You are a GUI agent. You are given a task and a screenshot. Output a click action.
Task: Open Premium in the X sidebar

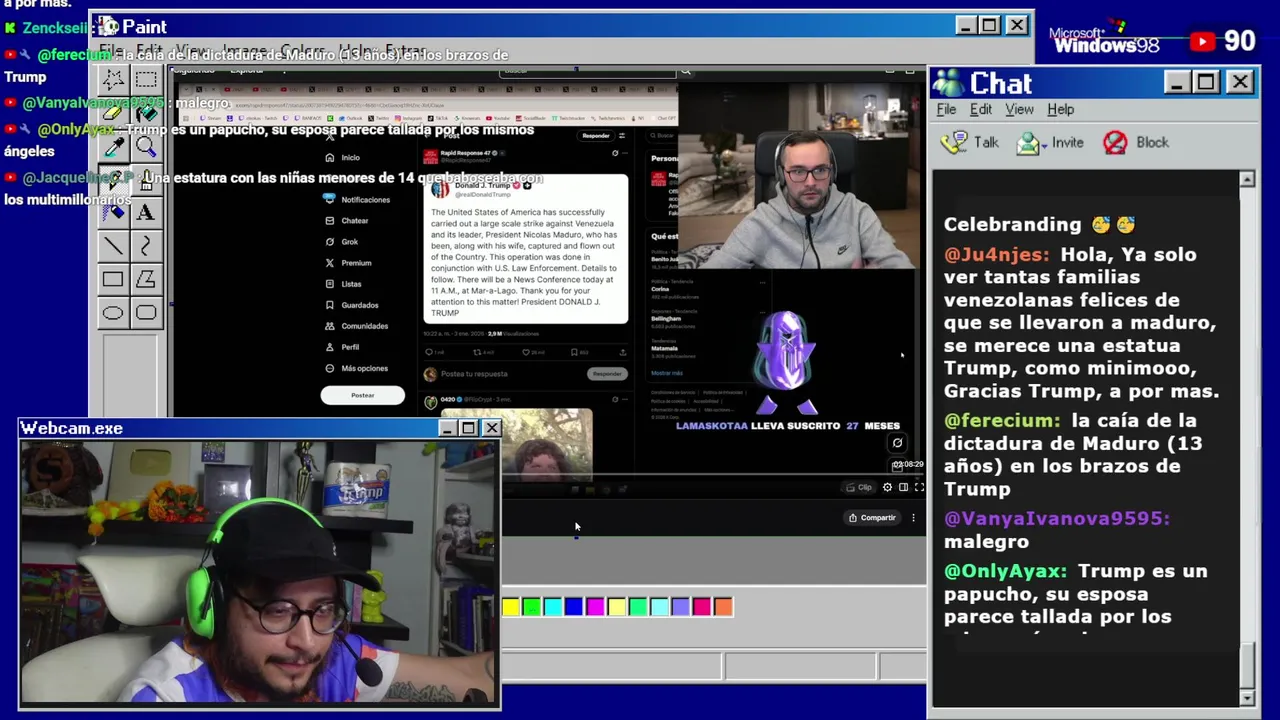347,262
